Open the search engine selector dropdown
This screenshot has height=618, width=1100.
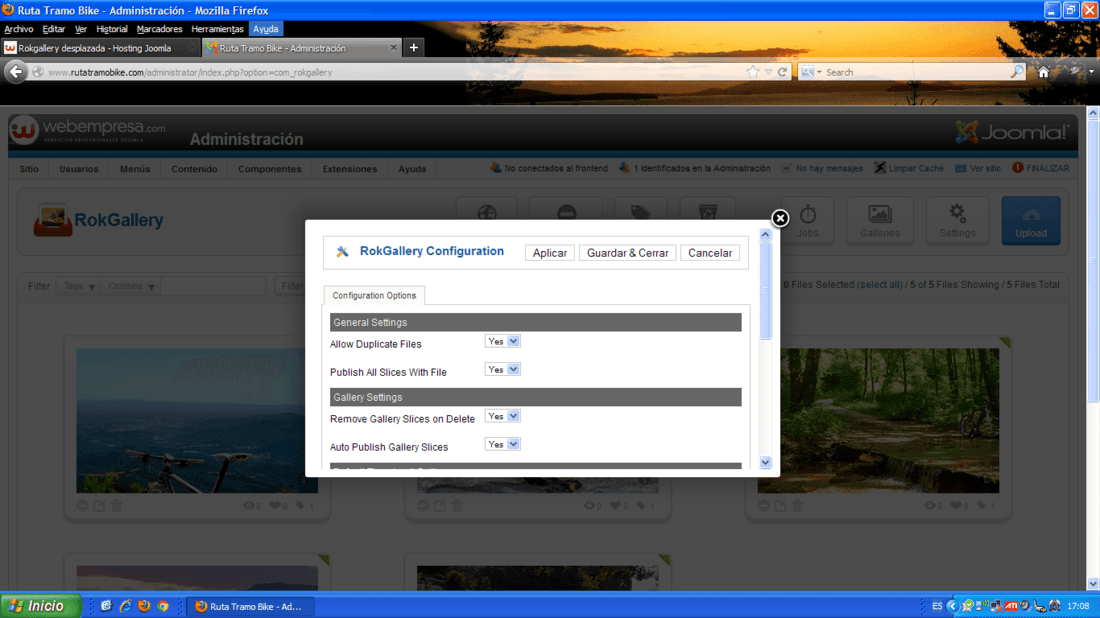812,72
